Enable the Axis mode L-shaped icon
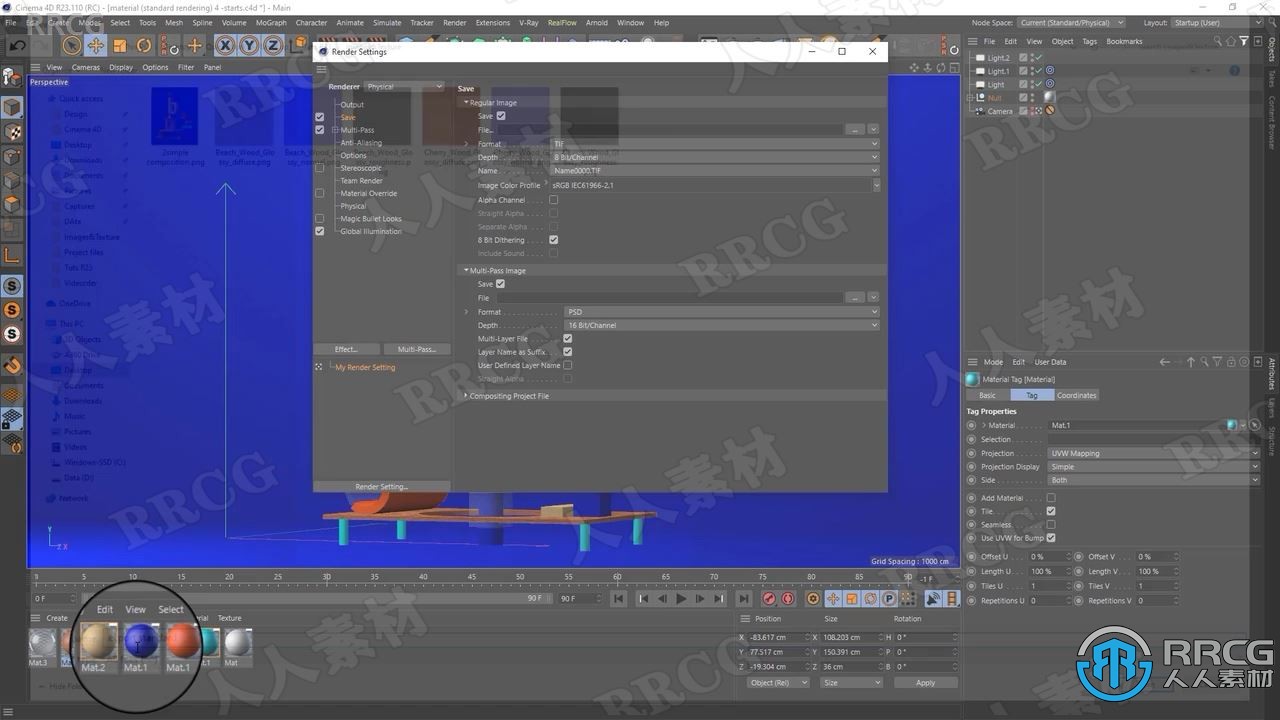The height and width of the screenshot is (720, 1280). [x=12, y=256]
